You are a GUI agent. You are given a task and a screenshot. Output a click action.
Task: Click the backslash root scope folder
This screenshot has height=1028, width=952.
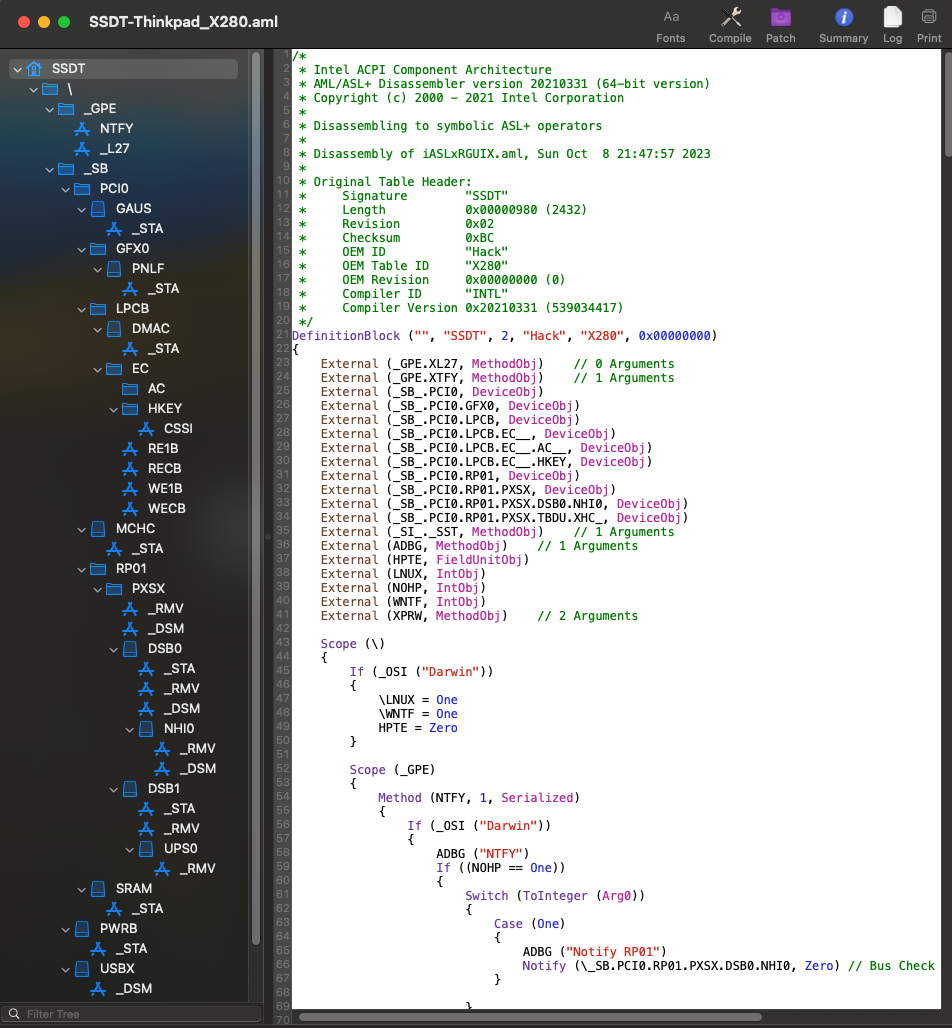(50, 89)
